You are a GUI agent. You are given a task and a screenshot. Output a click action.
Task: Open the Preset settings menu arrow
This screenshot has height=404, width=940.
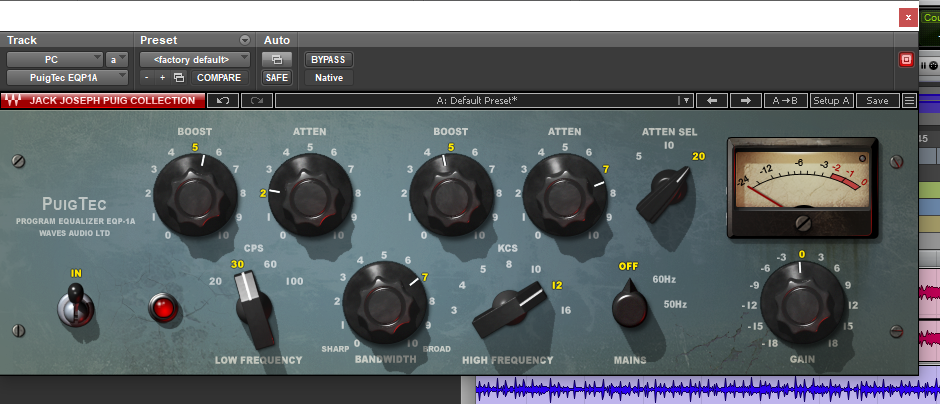click(x=245, y=40)
